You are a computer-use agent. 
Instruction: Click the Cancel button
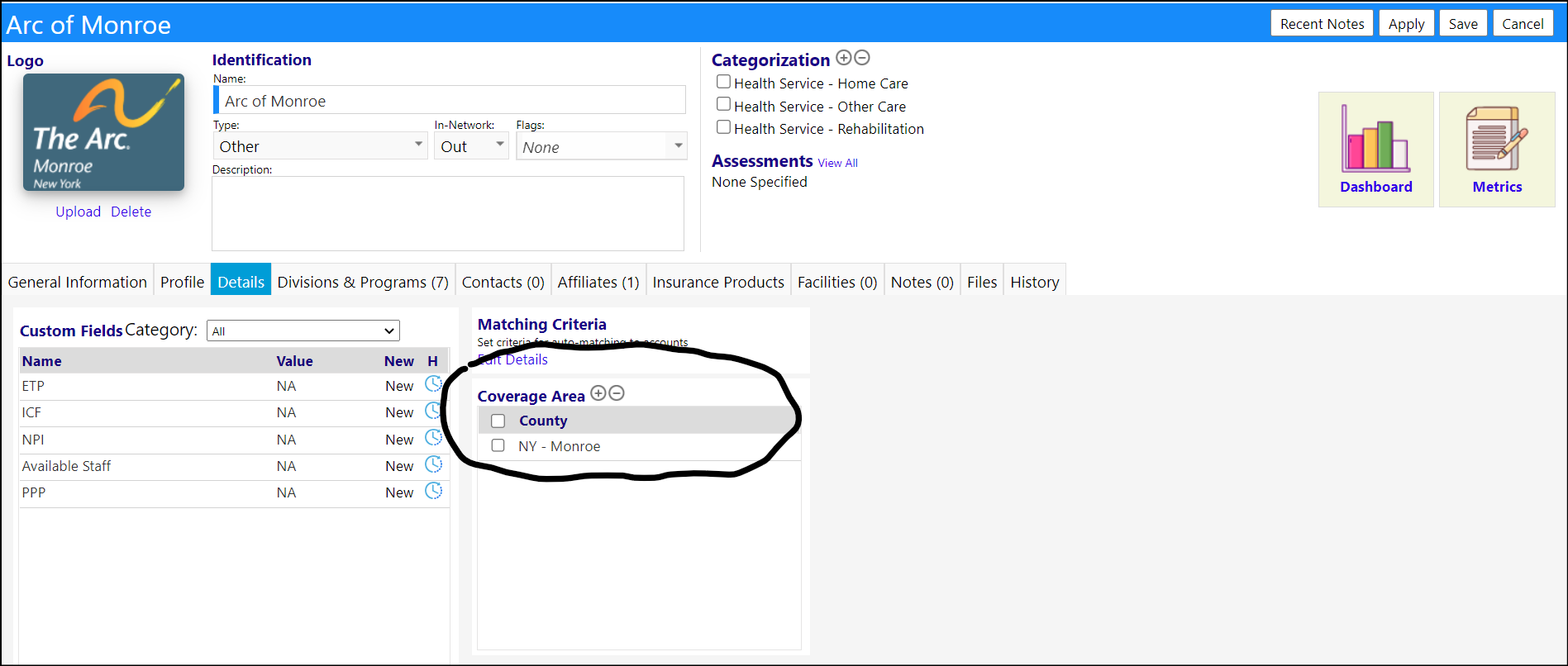[x=1523, y=24]
